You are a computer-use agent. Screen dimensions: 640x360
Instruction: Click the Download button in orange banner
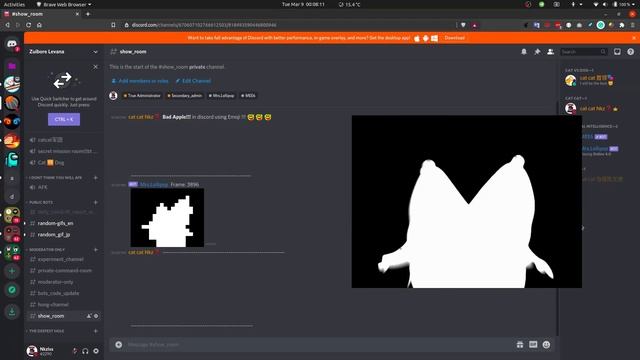[x=454, y=38]
